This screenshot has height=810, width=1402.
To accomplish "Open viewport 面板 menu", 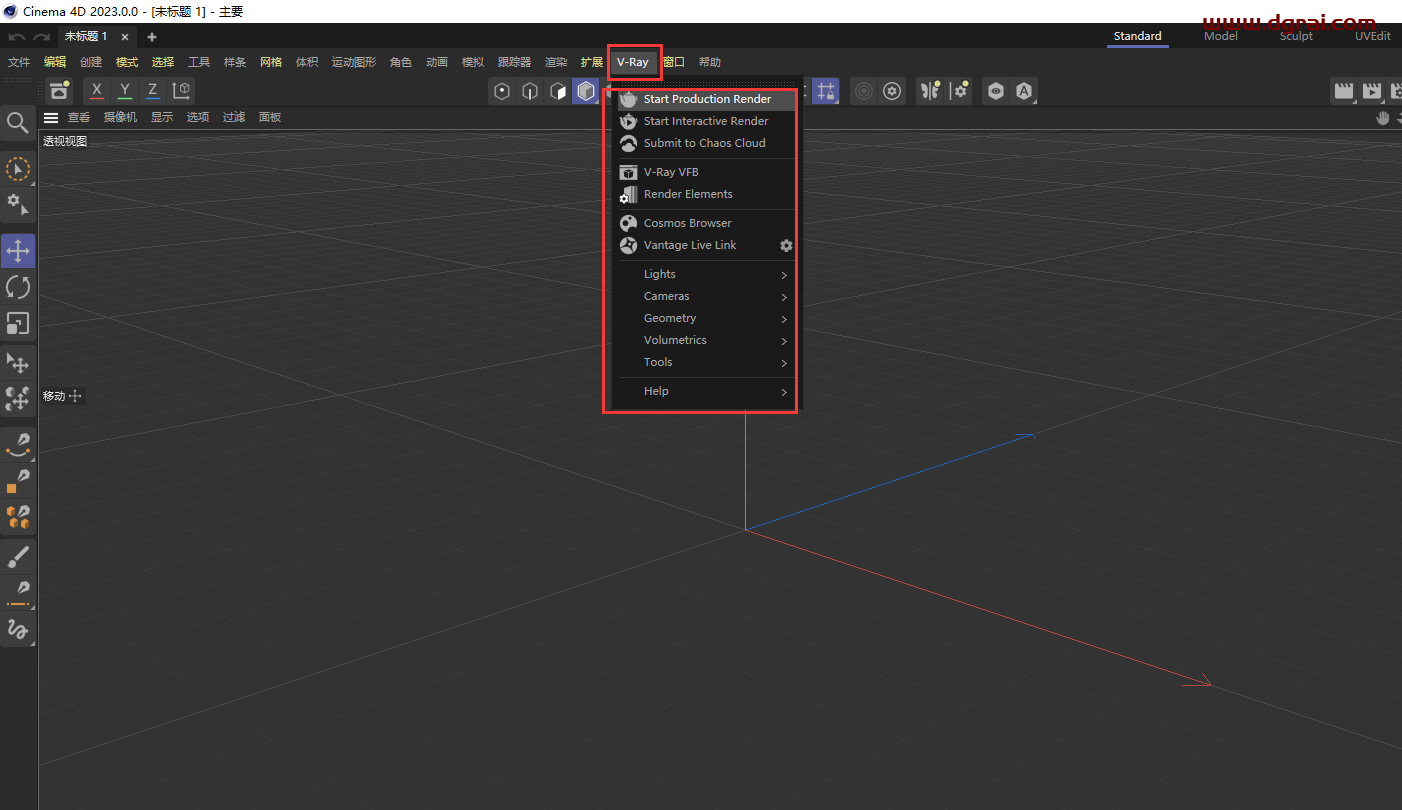I will pos(270,118).
